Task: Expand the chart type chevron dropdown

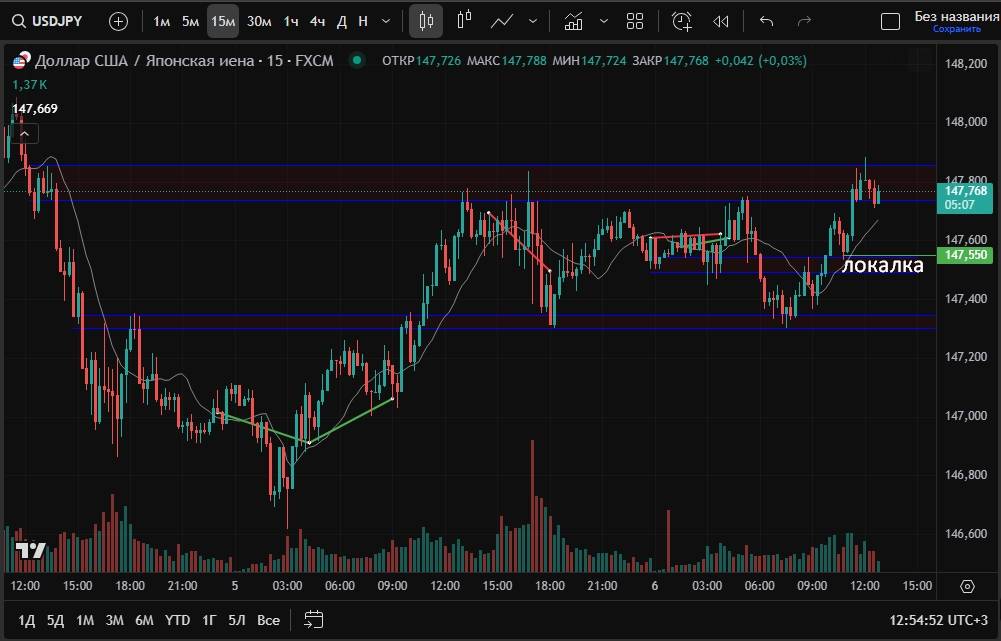Action: coord(532,21)
